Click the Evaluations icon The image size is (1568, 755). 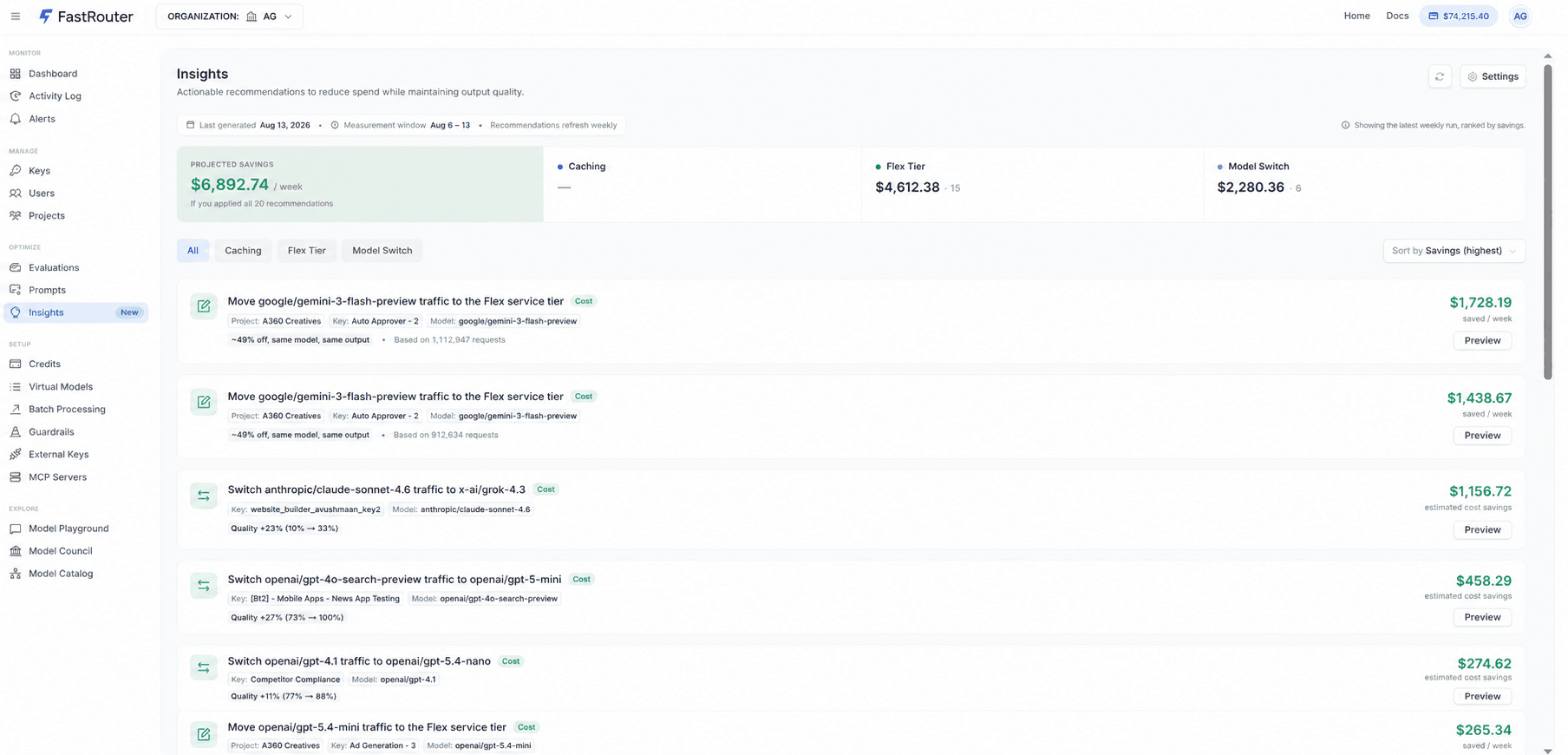16,268
